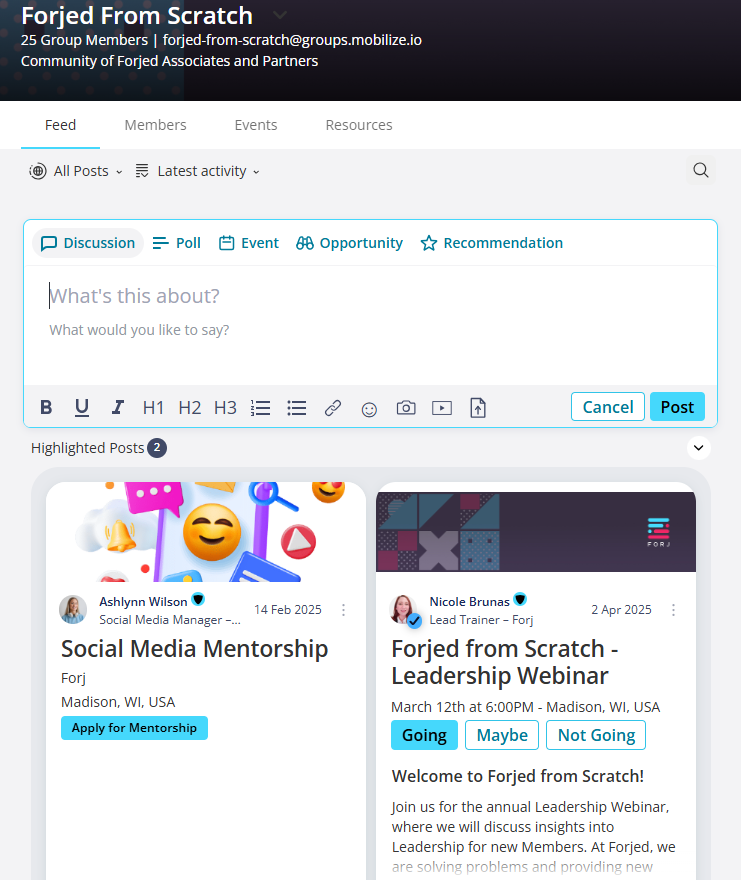The height and width of the screenshot is (880, 741).
Task: Apply underline formatting in the editor
Action: (x=82, y=407)
